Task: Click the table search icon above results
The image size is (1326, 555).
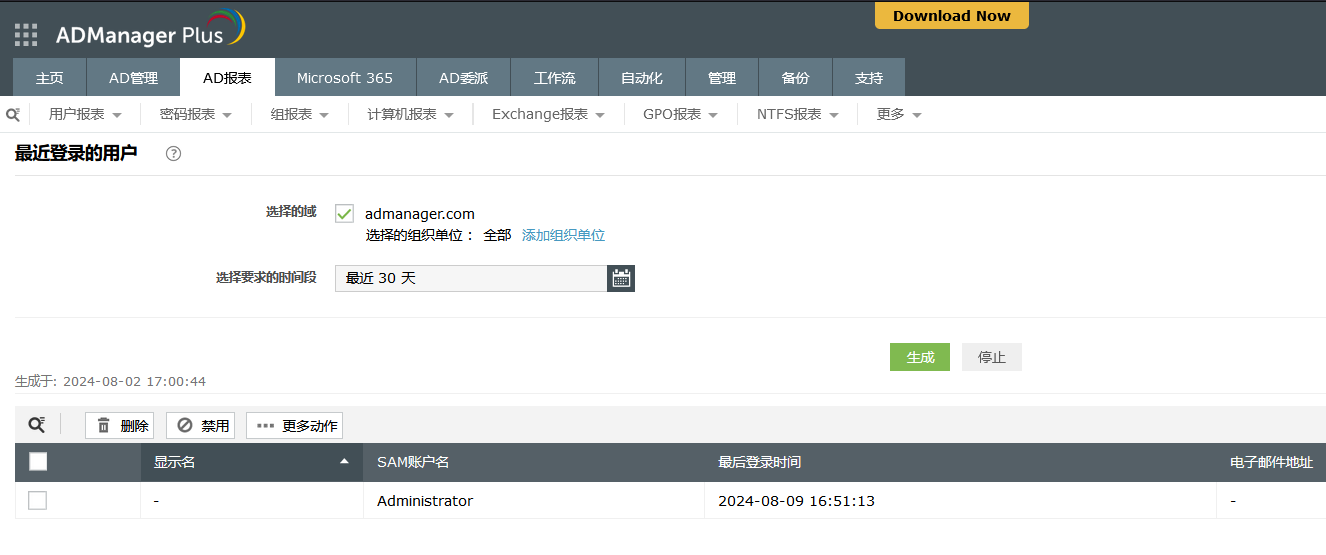Action: [x=36, y=425]
